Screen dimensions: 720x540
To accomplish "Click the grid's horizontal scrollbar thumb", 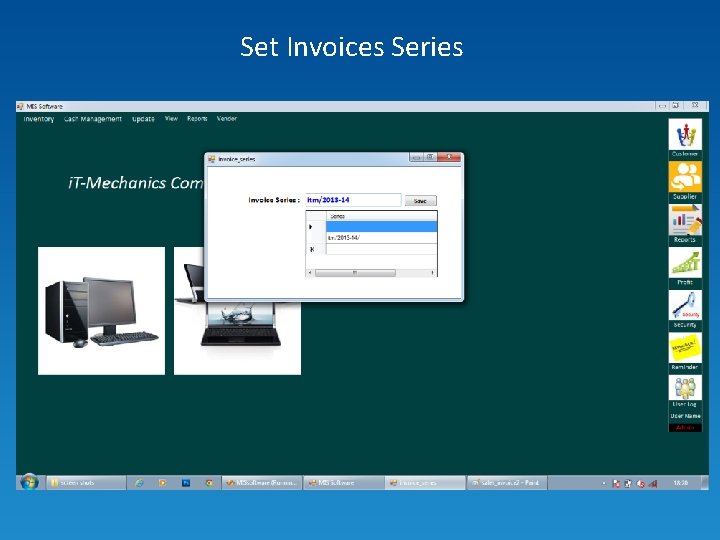I will click(355, 273).
